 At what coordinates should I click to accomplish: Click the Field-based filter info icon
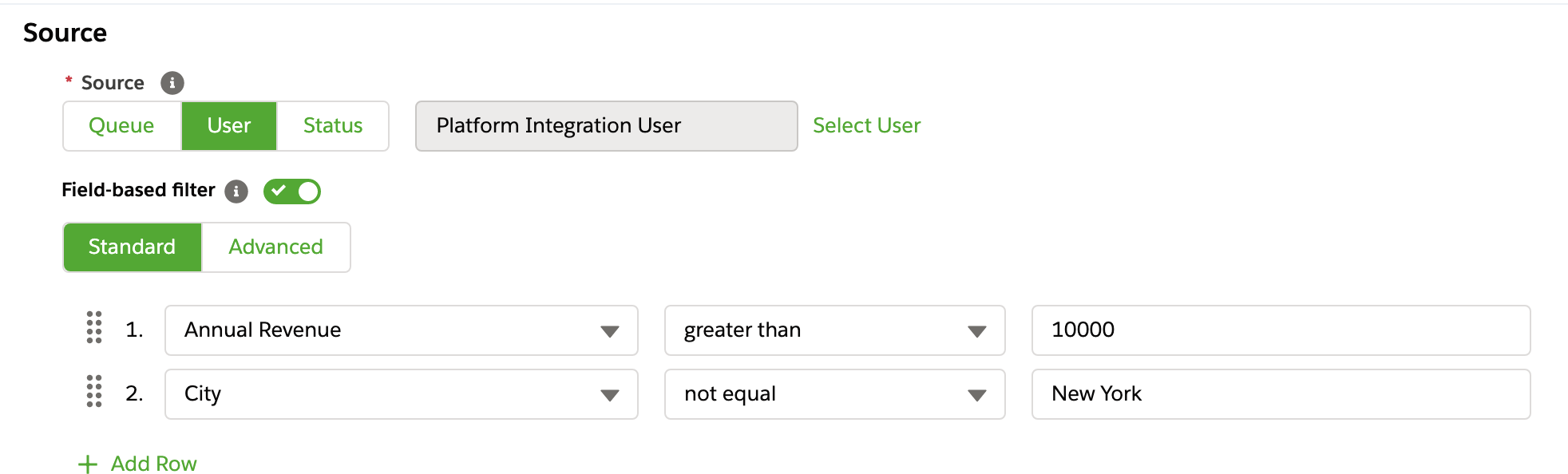click(236, 192)
